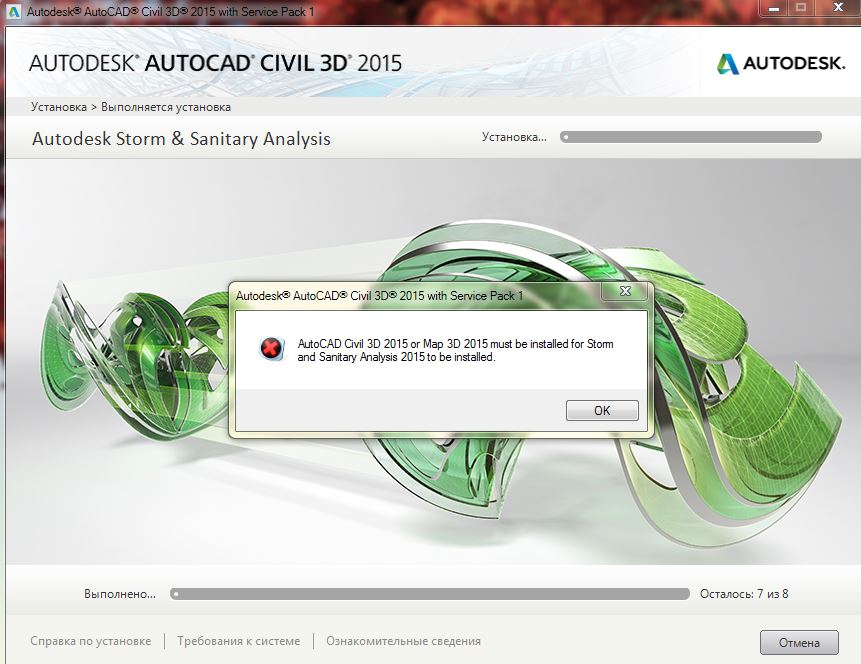Click the Отмена button
Viewport: 861px width, 664px height.
799,643
